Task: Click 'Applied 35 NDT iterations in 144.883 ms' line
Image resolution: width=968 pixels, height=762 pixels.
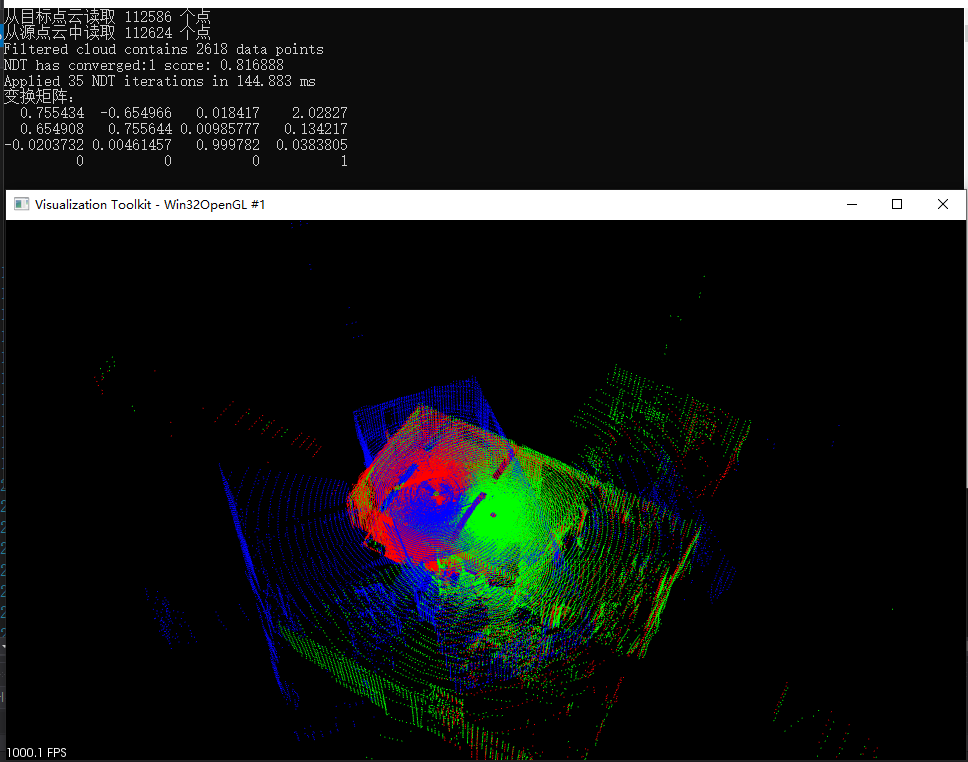Action: tap(159, 82)
